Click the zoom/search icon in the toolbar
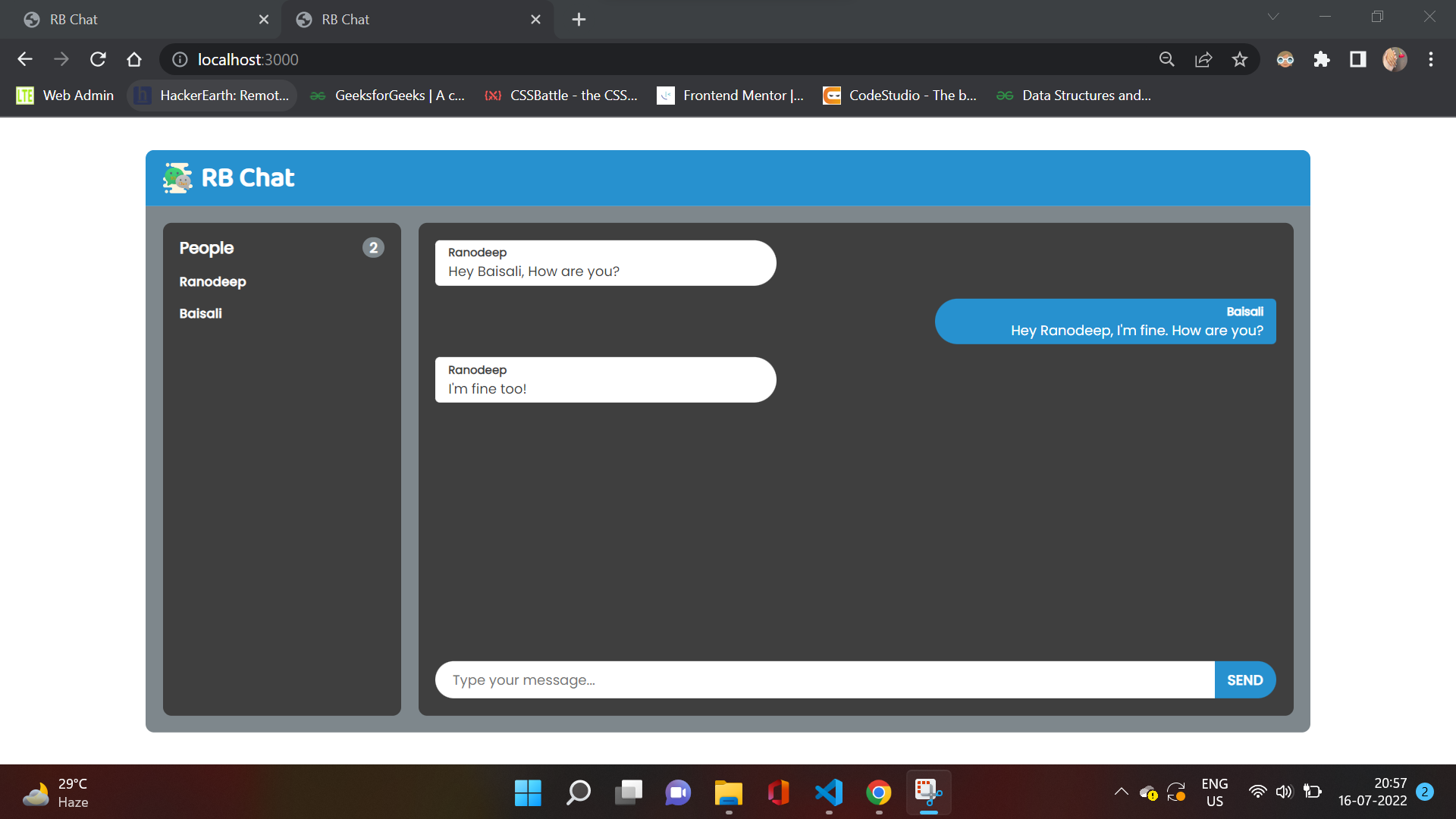The height and width of the screenshot is (819, 1456). point(1166,59)
